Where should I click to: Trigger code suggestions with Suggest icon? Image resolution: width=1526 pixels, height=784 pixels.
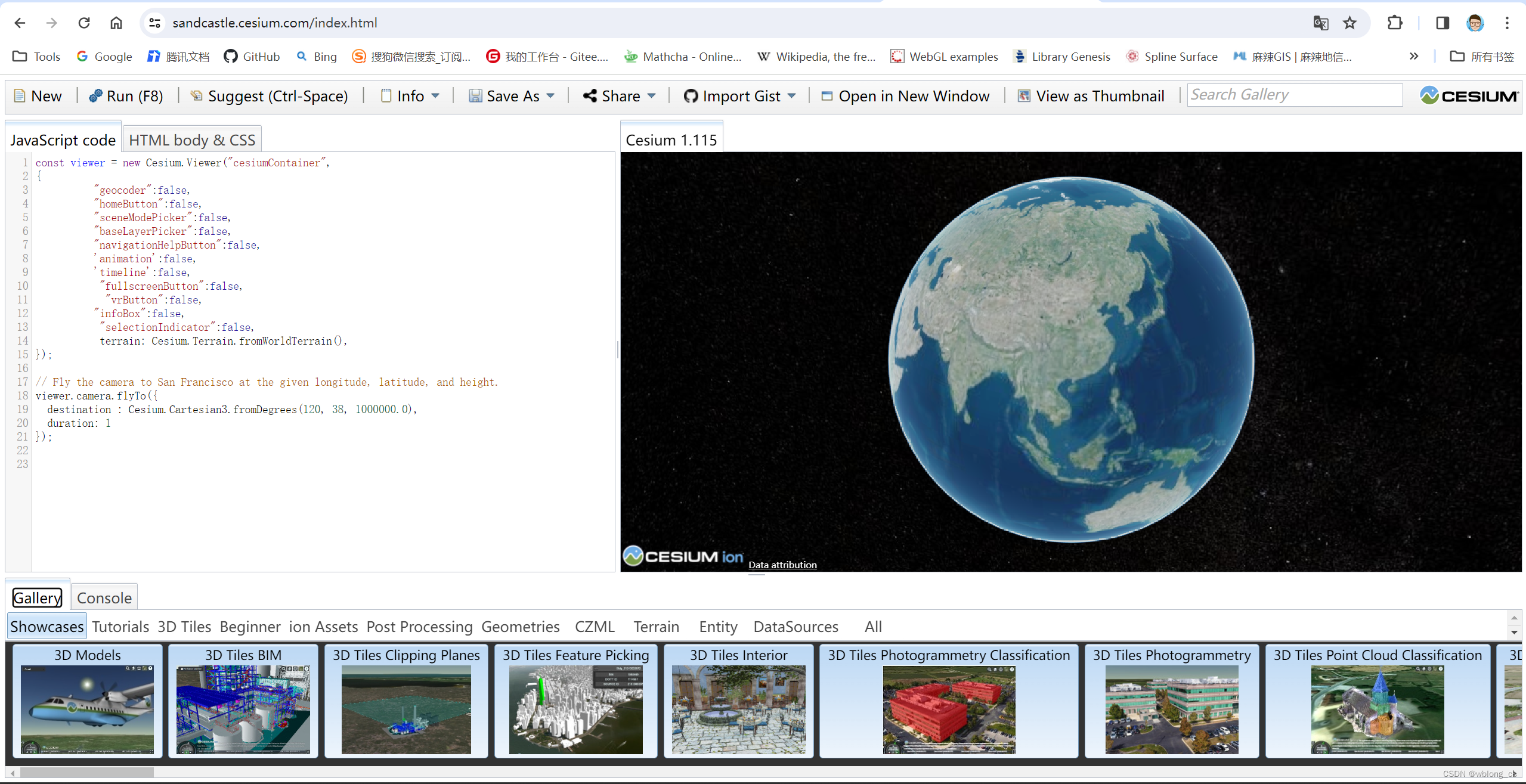coord(268,95)
